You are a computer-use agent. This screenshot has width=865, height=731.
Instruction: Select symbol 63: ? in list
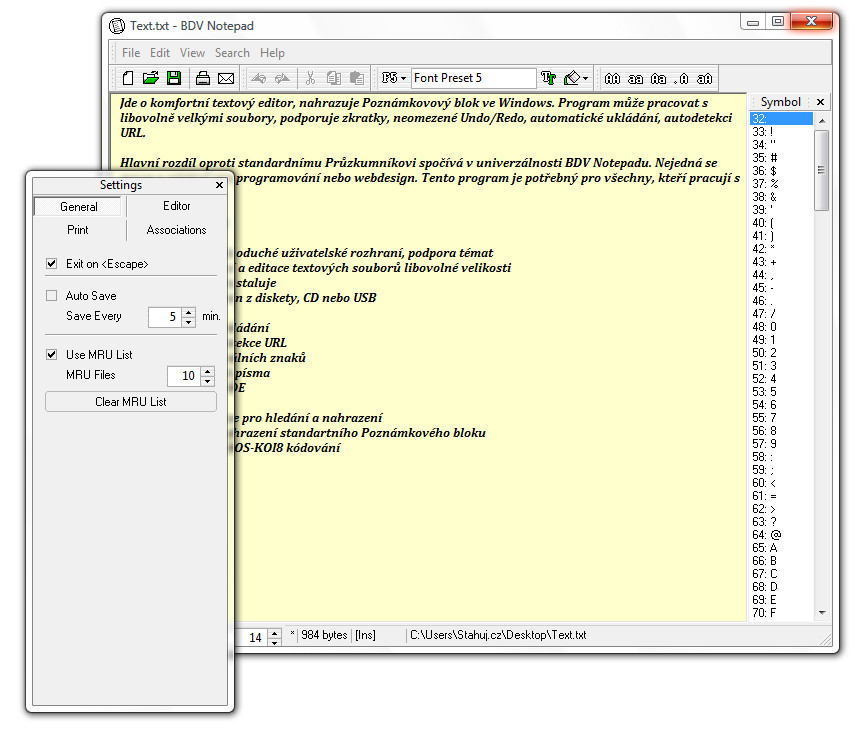[781, 522]
